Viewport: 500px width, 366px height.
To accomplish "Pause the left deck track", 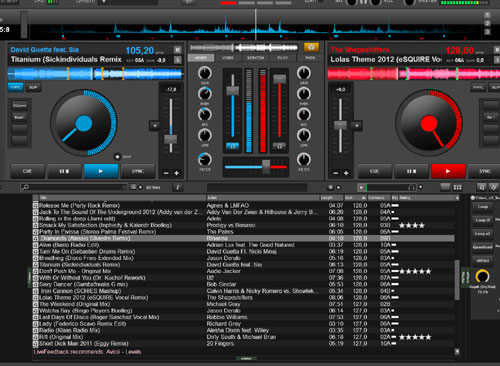I will 64,171.
